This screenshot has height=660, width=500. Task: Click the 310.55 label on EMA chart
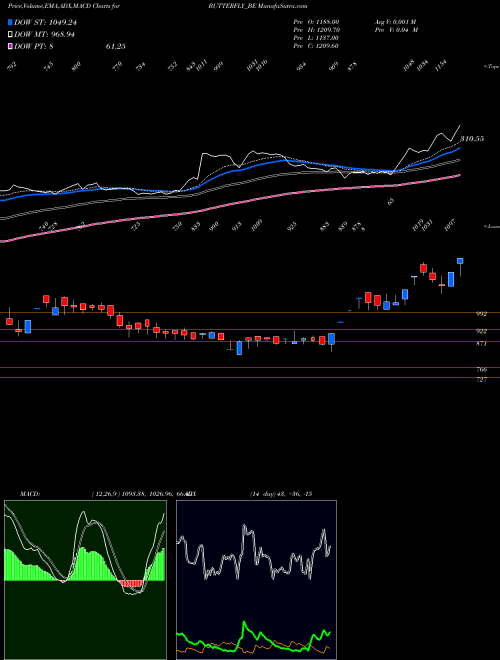click(x=471, y=138)
